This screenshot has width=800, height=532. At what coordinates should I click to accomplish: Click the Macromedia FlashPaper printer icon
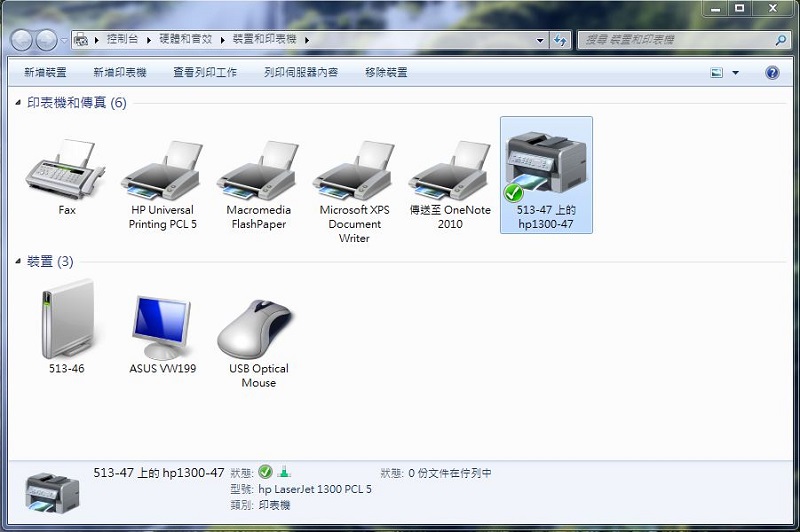(258, 170)
